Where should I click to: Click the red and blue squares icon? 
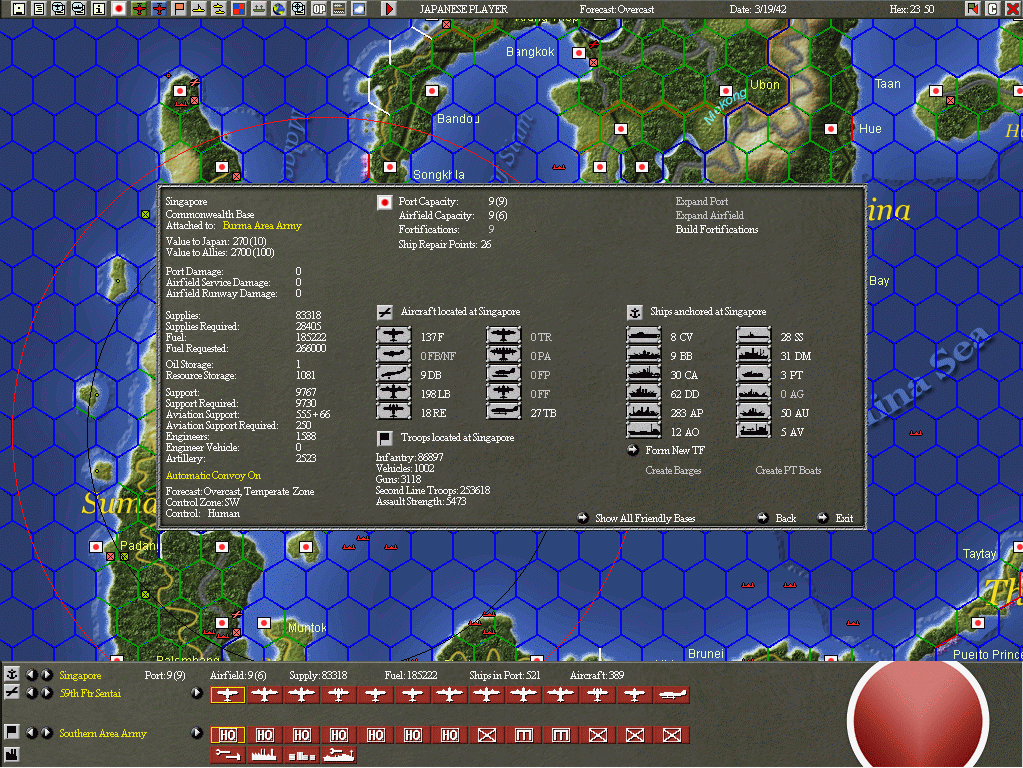point(239,8)
